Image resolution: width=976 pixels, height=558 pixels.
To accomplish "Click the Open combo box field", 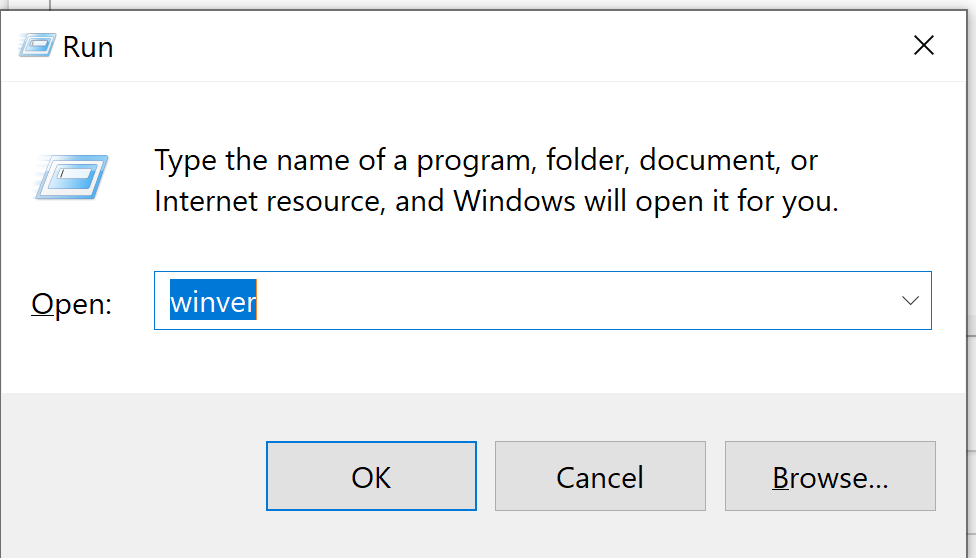I will tap(542, 300).
